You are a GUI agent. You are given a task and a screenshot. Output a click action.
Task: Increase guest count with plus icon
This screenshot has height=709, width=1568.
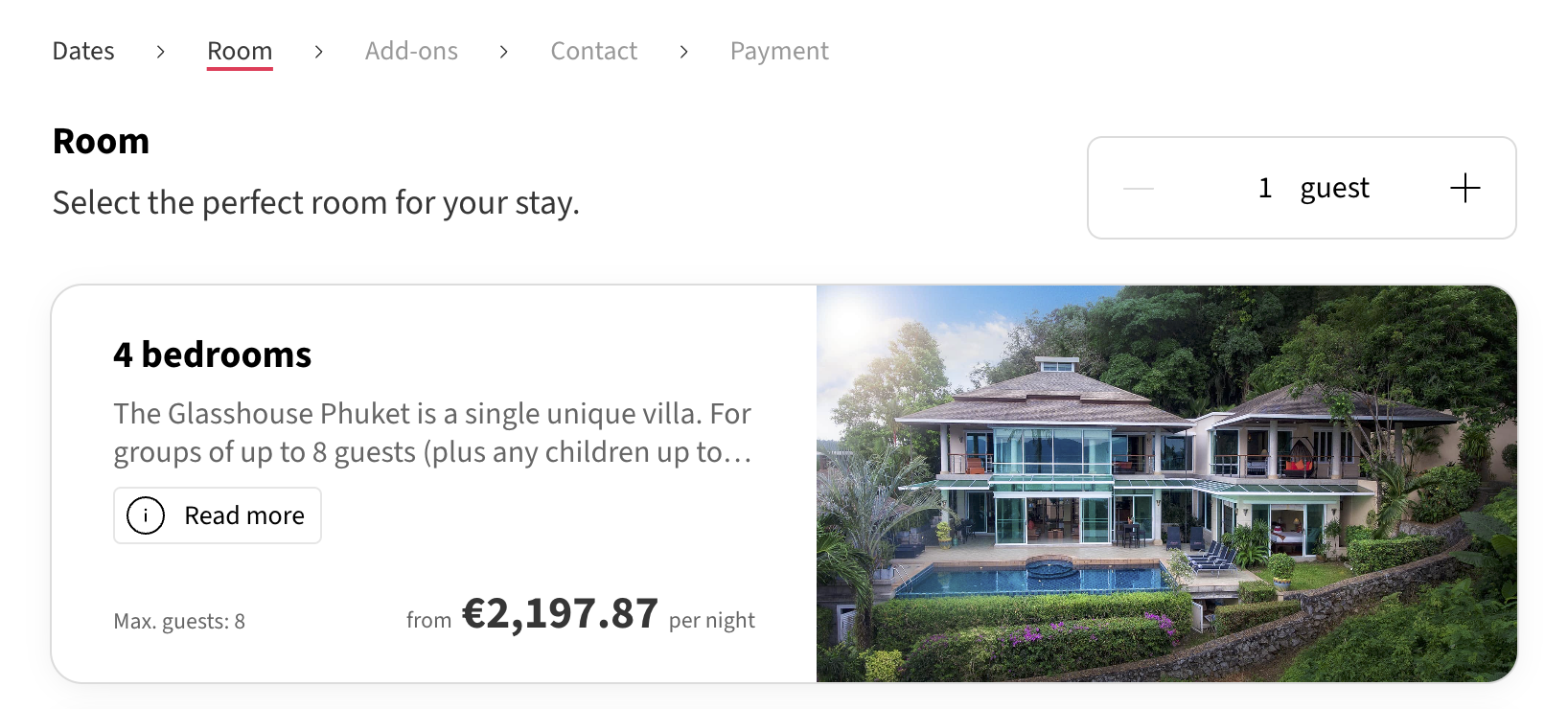1464,188
